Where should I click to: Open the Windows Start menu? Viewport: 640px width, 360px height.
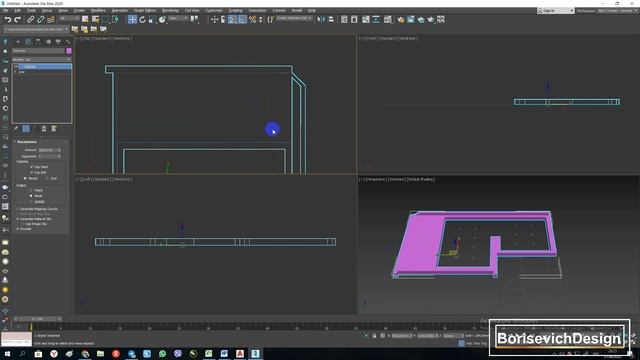pos(7,353)
